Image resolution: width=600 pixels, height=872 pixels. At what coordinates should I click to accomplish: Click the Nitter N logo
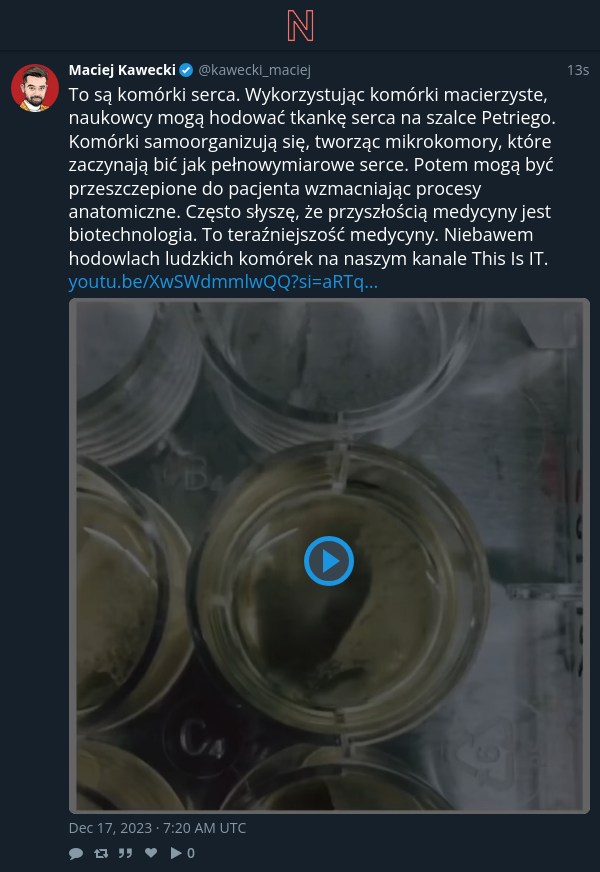pyautogui.click(x=300, y=26)
